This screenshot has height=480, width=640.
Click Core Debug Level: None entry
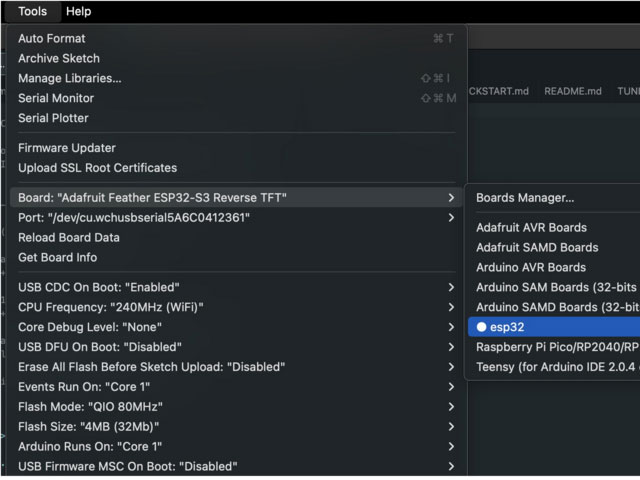point(236,328)
